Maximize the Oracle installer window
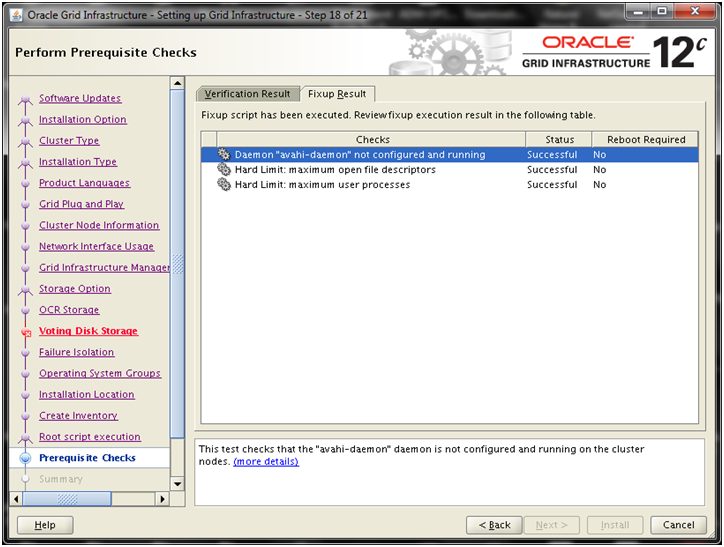724x547 pixels. point(662,12)
